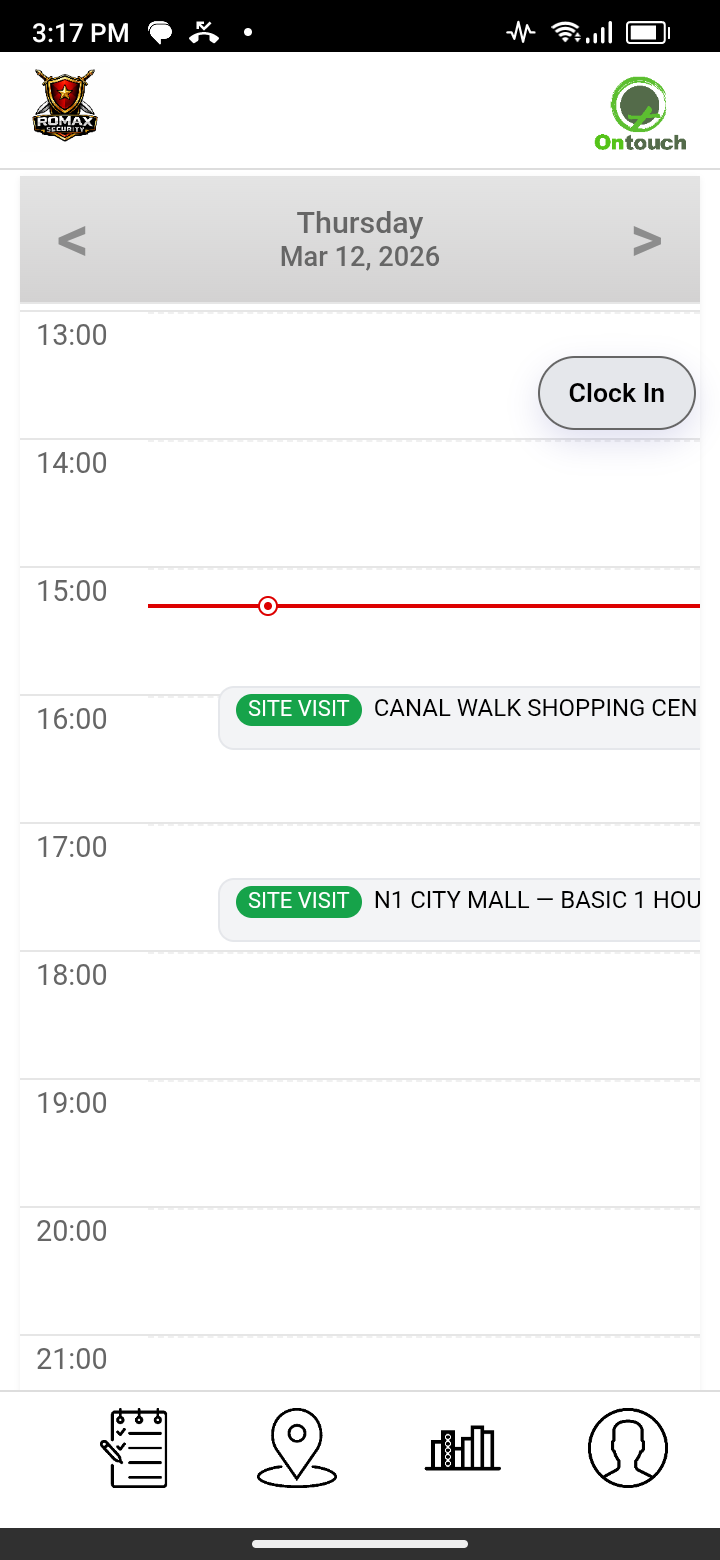Select the empty 20:00 time slot
This screenshot has width=720, height=1560.
[x=420, y=1271]
